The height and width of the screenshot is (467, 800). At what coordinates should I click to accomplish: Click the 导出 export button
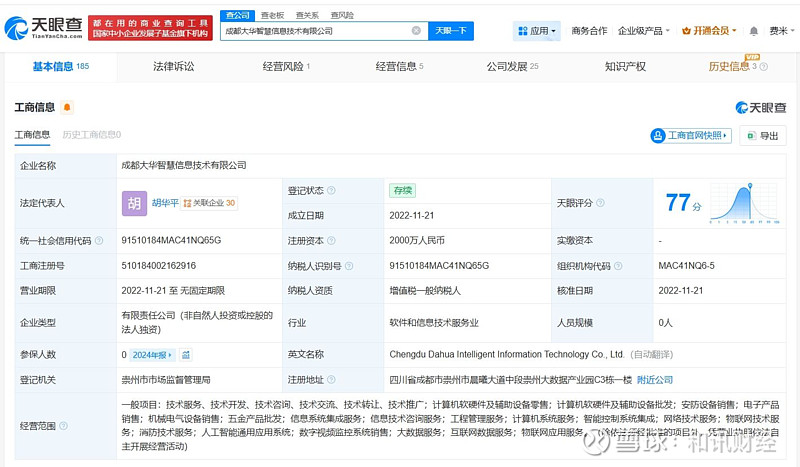tap(763, 136)
